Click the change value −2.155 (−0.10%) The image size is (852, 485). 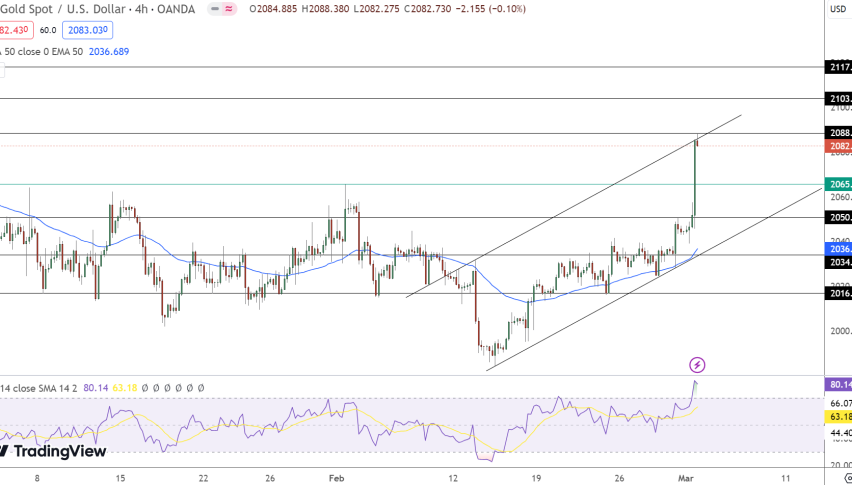click(490, 9)
